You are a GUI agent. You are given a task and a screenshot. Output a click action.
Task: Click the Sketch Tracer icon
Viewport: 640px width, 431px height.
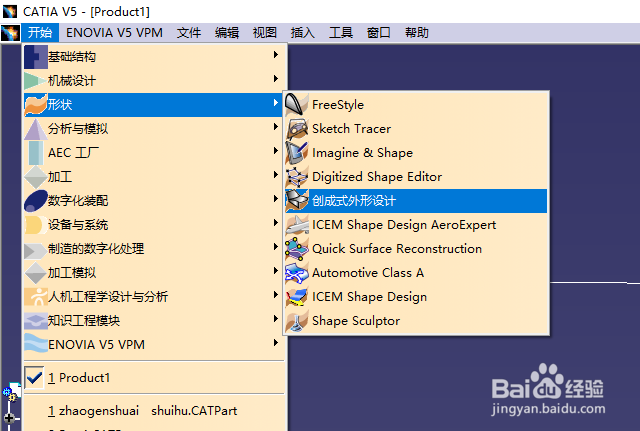(297, 129)
